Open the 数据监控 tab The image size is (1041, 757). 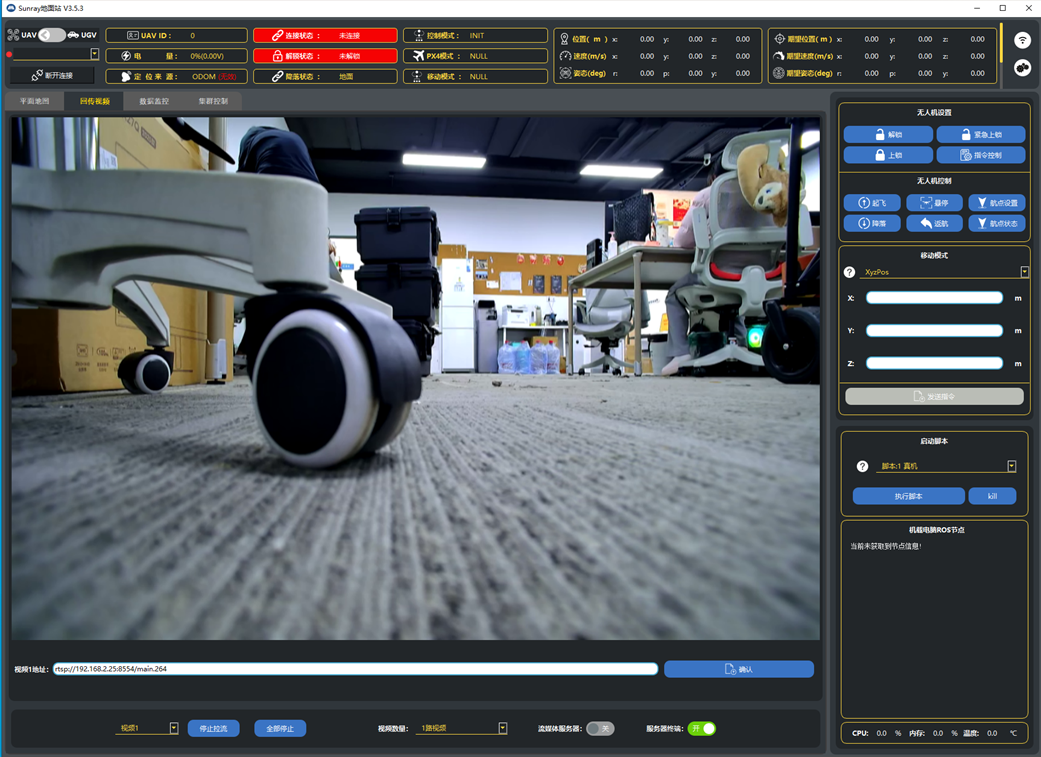pyautogui.click(x=154, y=101)
